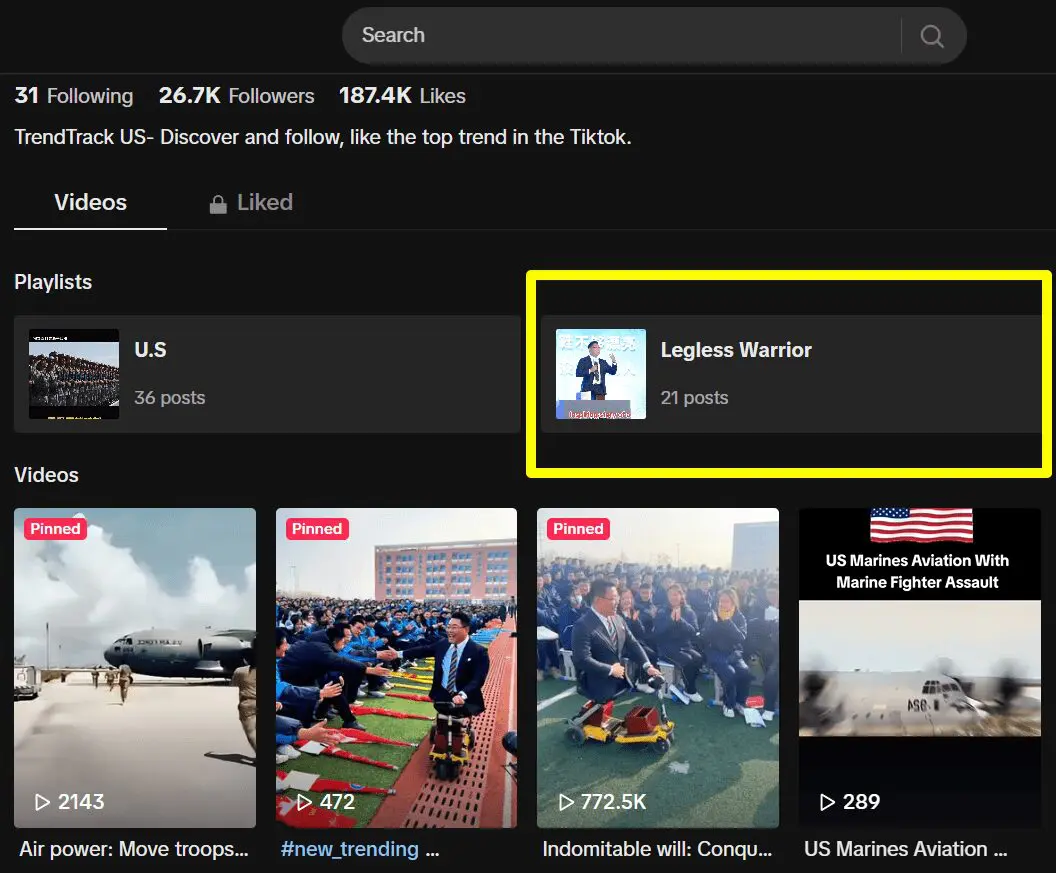This screenshot has width=1056, height=873.
Task: Click the Pinned badge on scooter handshake video
Action: [x=317, y=529]
